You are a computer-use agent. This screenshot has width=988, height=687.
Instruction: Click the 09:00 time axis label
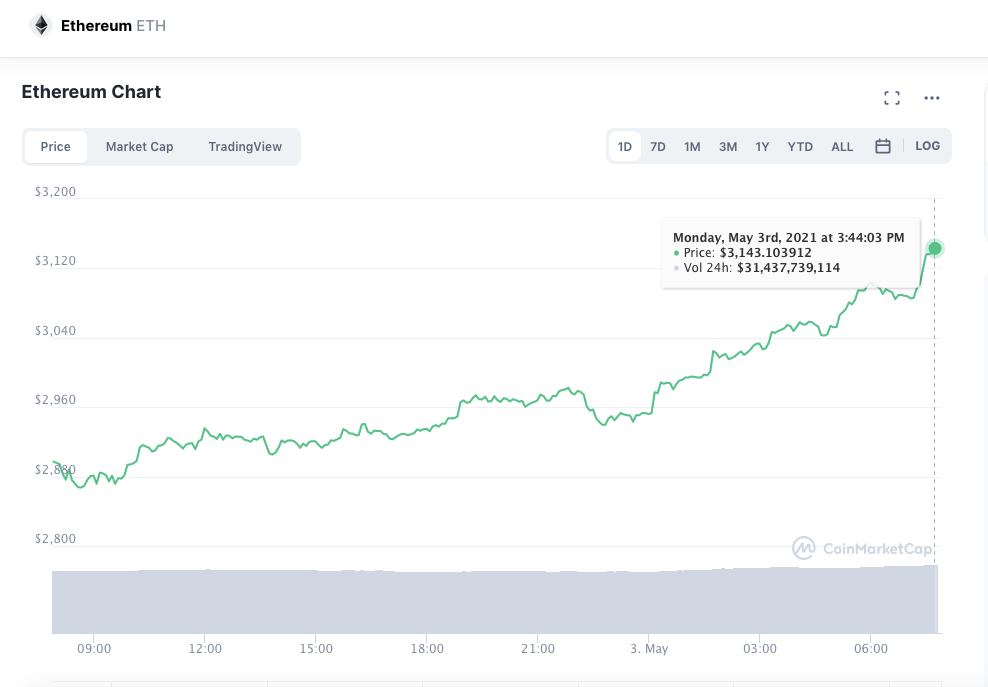pos(94,649)
